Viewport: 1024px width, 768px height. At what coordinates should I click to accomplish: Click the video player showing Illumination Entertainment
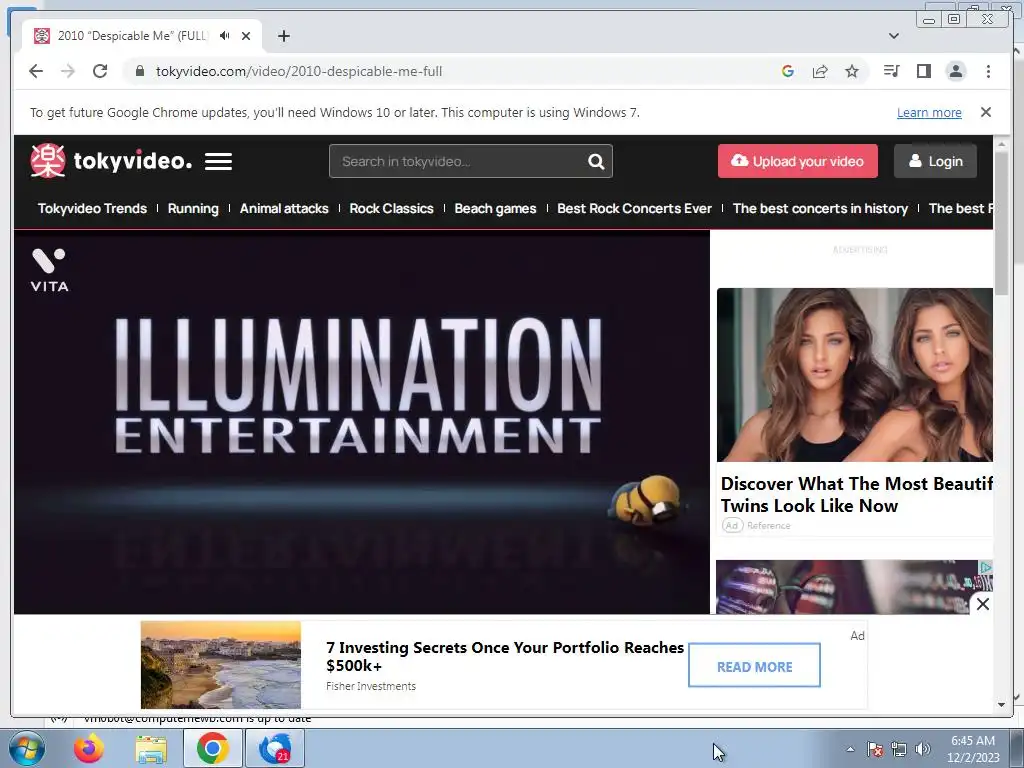point(361,422)
